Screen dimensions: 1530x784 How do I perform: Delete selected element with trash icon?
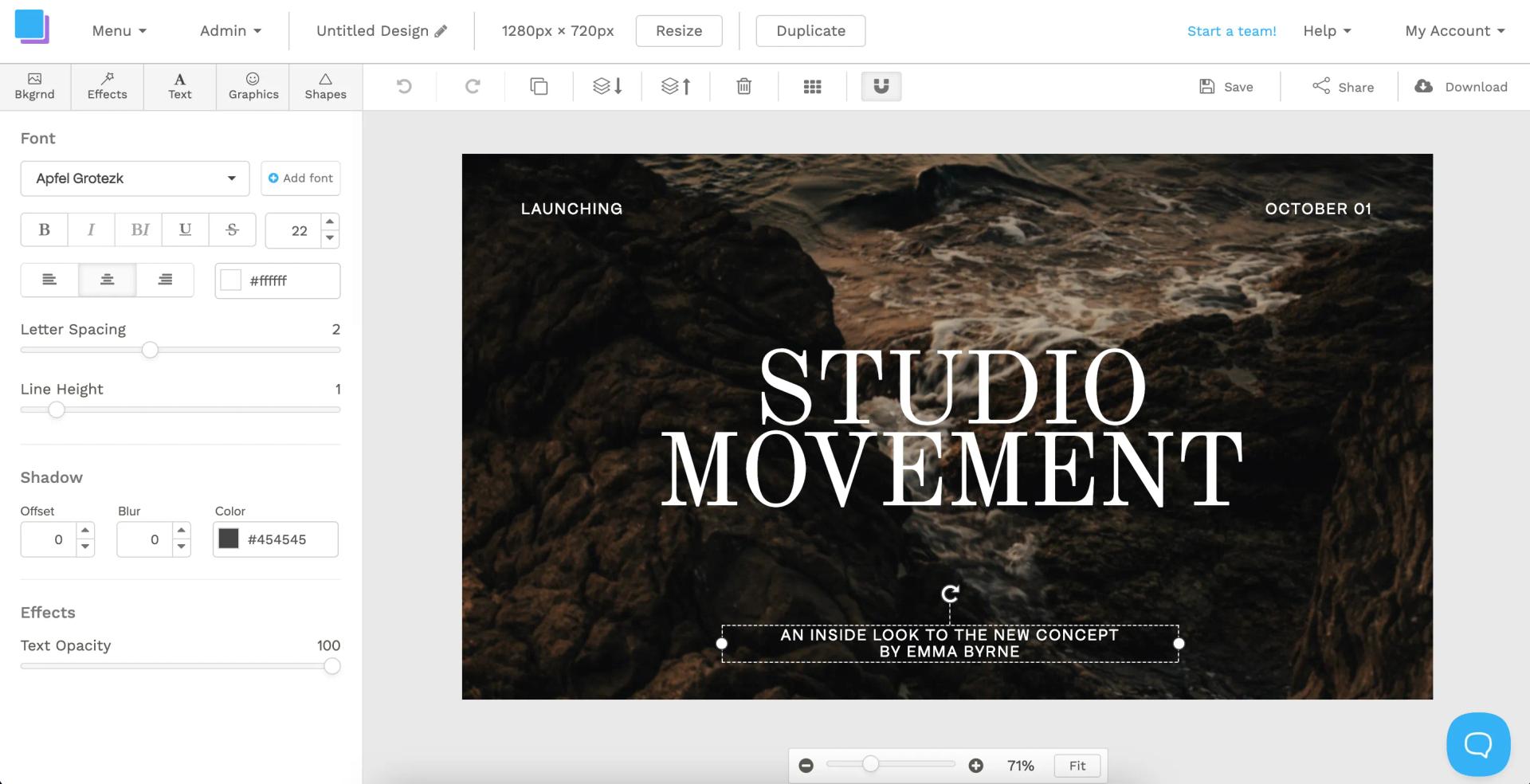[743, 86]
